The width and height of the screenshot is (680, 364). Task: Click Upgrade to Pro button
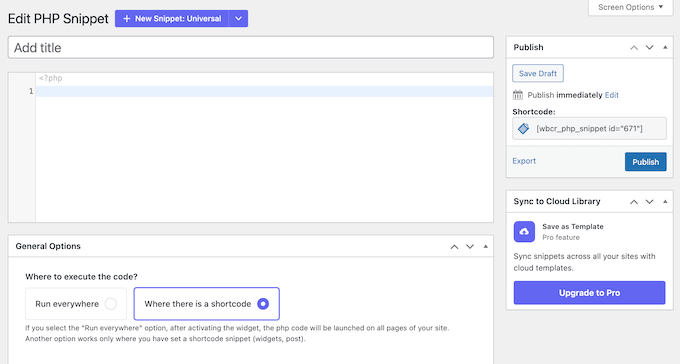click(x=589, y=293)
